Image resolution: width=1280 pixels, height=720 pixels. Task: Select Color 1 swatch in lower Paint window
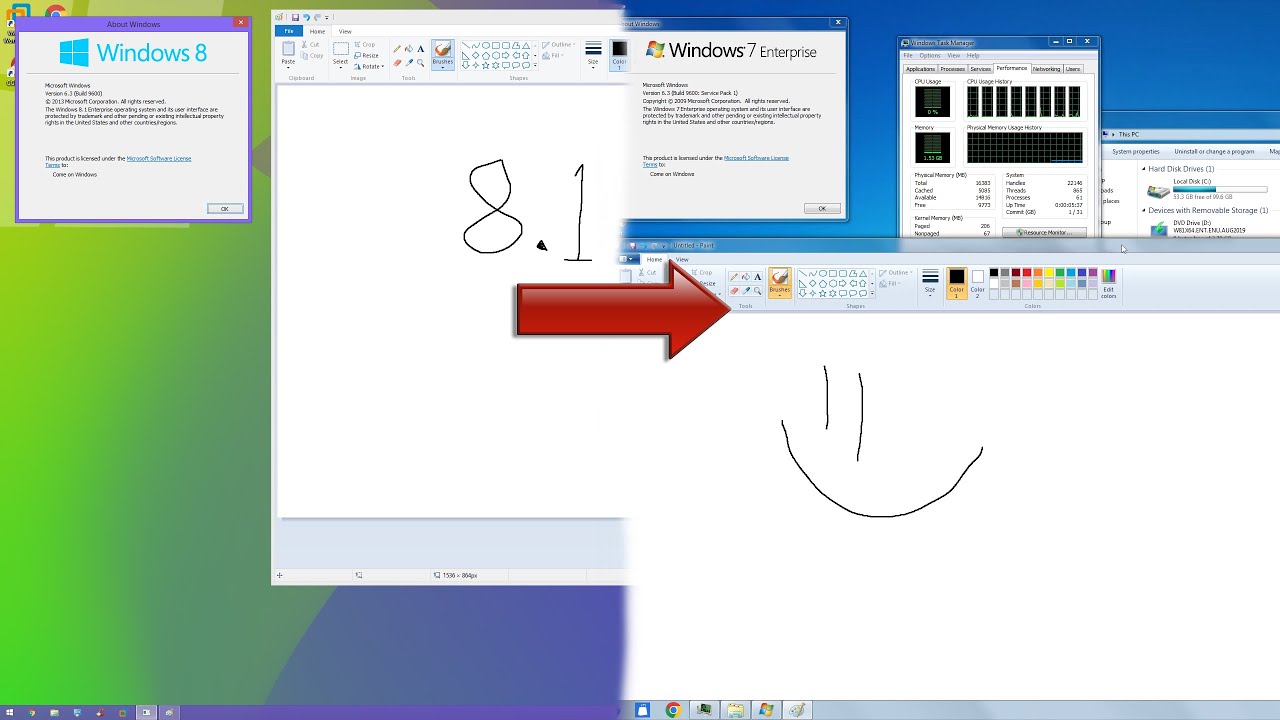[957, 283]
